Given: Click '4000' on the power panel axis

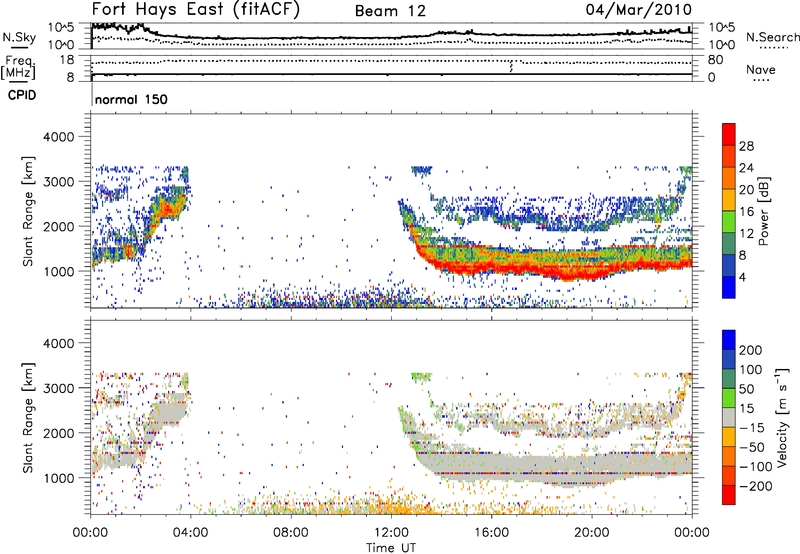Looking at the screenshot, I should pyautogui.click(x=59, y=137).
